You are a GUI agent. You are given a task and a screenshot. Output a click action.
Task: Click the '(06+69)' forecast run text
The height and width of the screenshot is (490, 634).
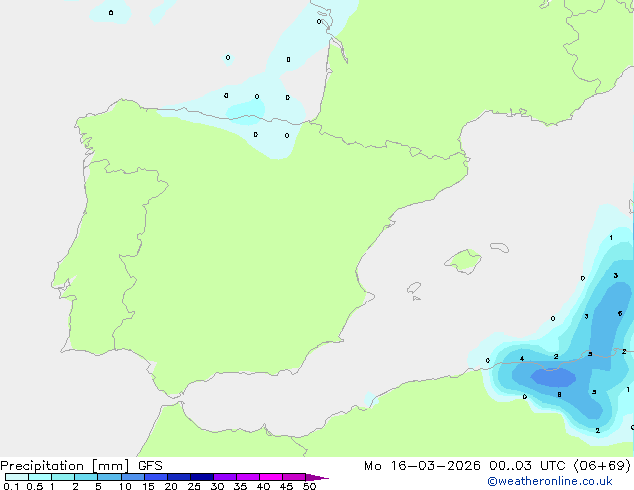click(x=602, y=466)
